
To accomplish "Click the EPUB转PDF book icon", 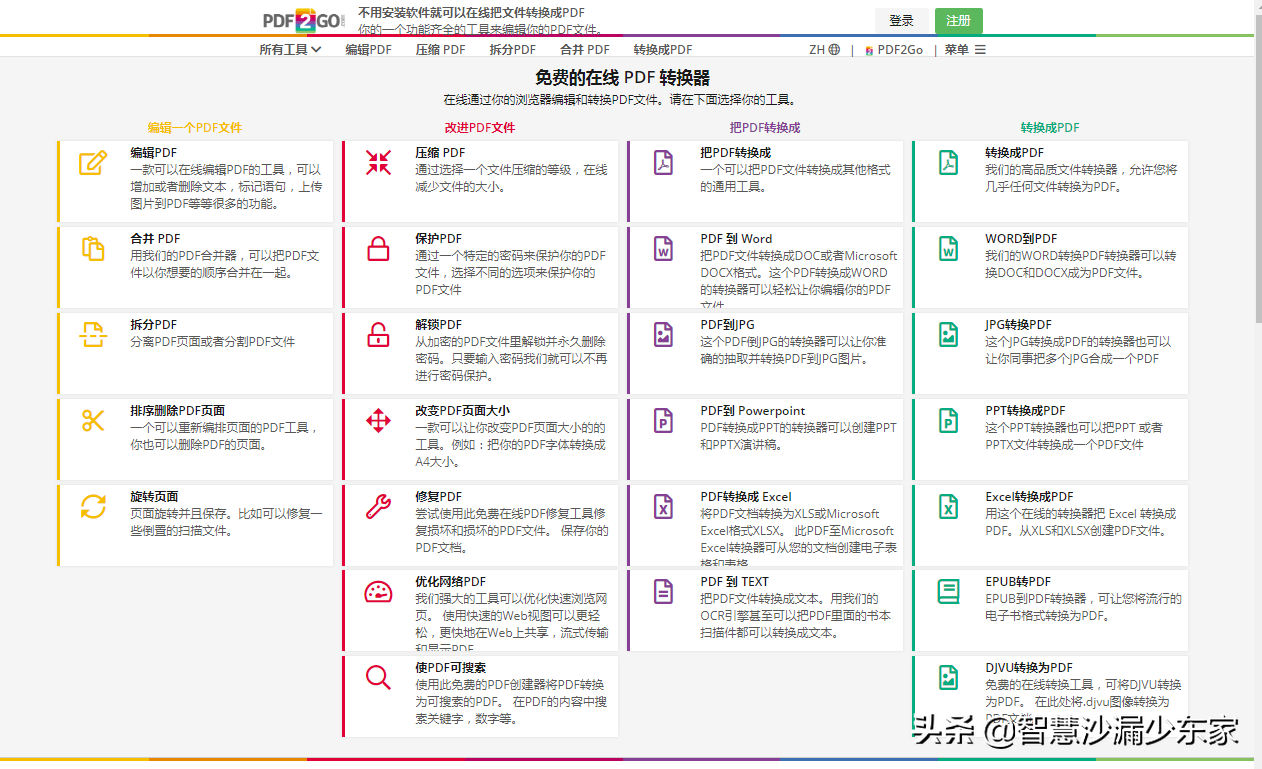I will [x=948, y=592].
